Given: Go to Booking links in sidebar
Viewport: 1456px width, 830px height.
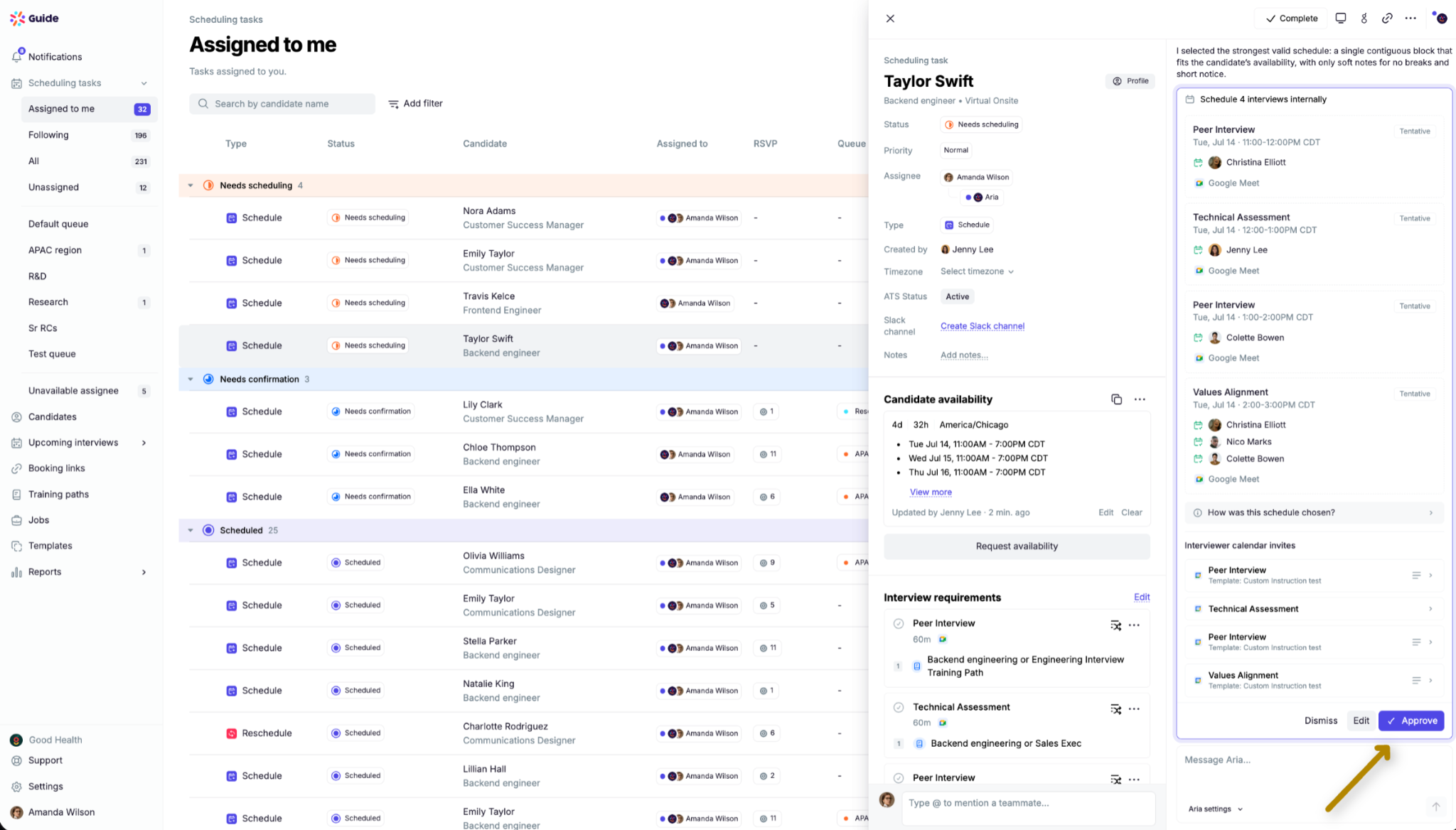Looking at the screenshot, I should coord(56,468).
